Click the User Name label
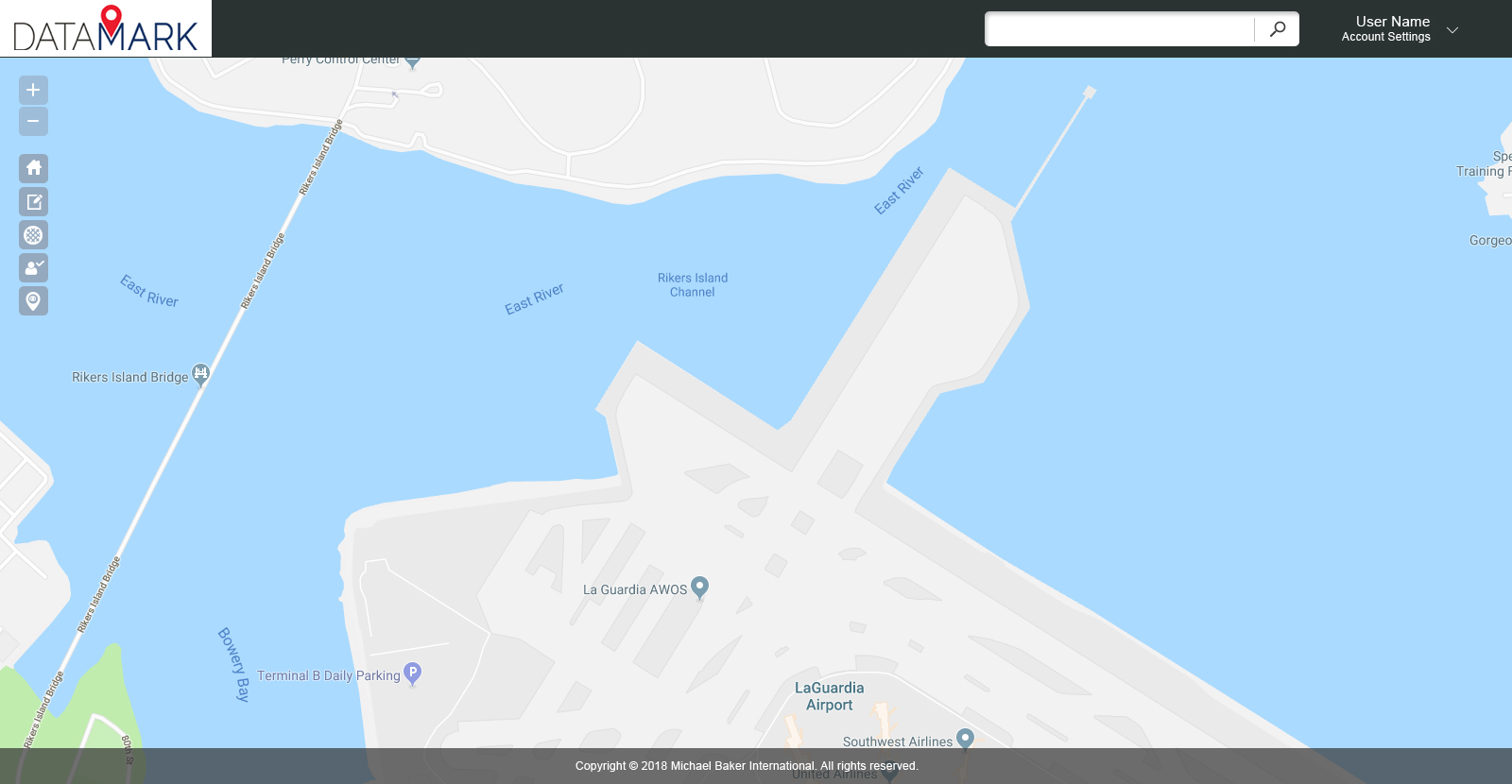Screen dimensions: 1512x784 pyautogui.click(x=1392, y=21)
